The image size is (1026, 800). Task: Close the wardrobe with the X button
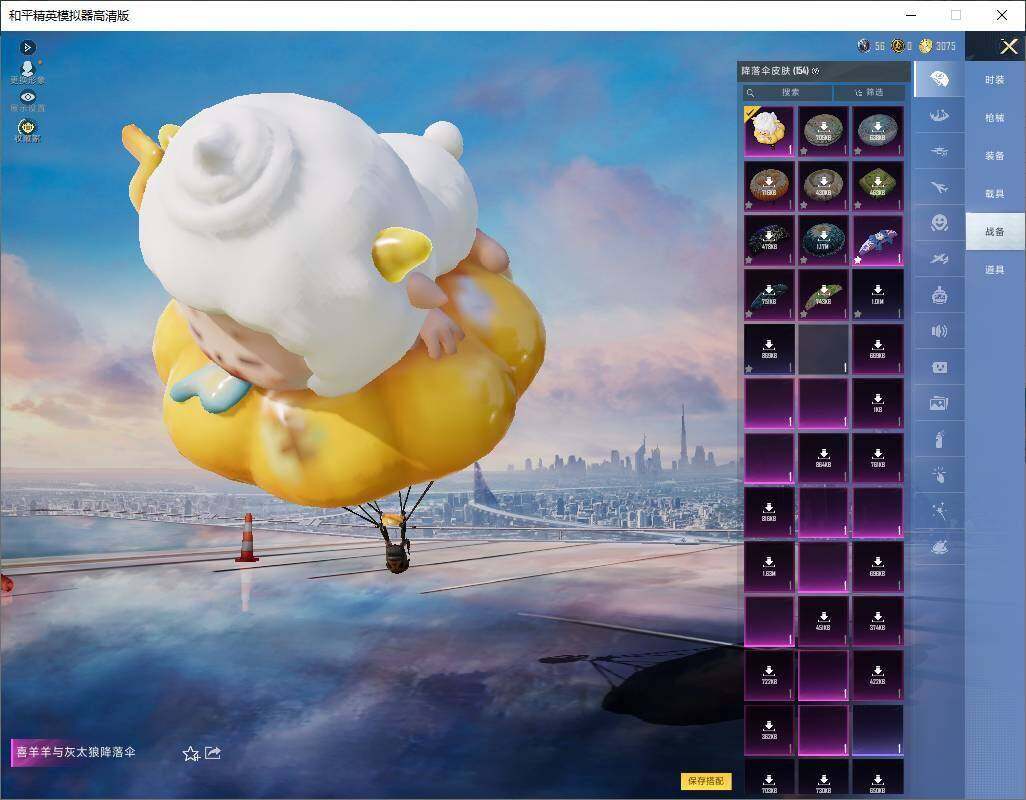1008,46
